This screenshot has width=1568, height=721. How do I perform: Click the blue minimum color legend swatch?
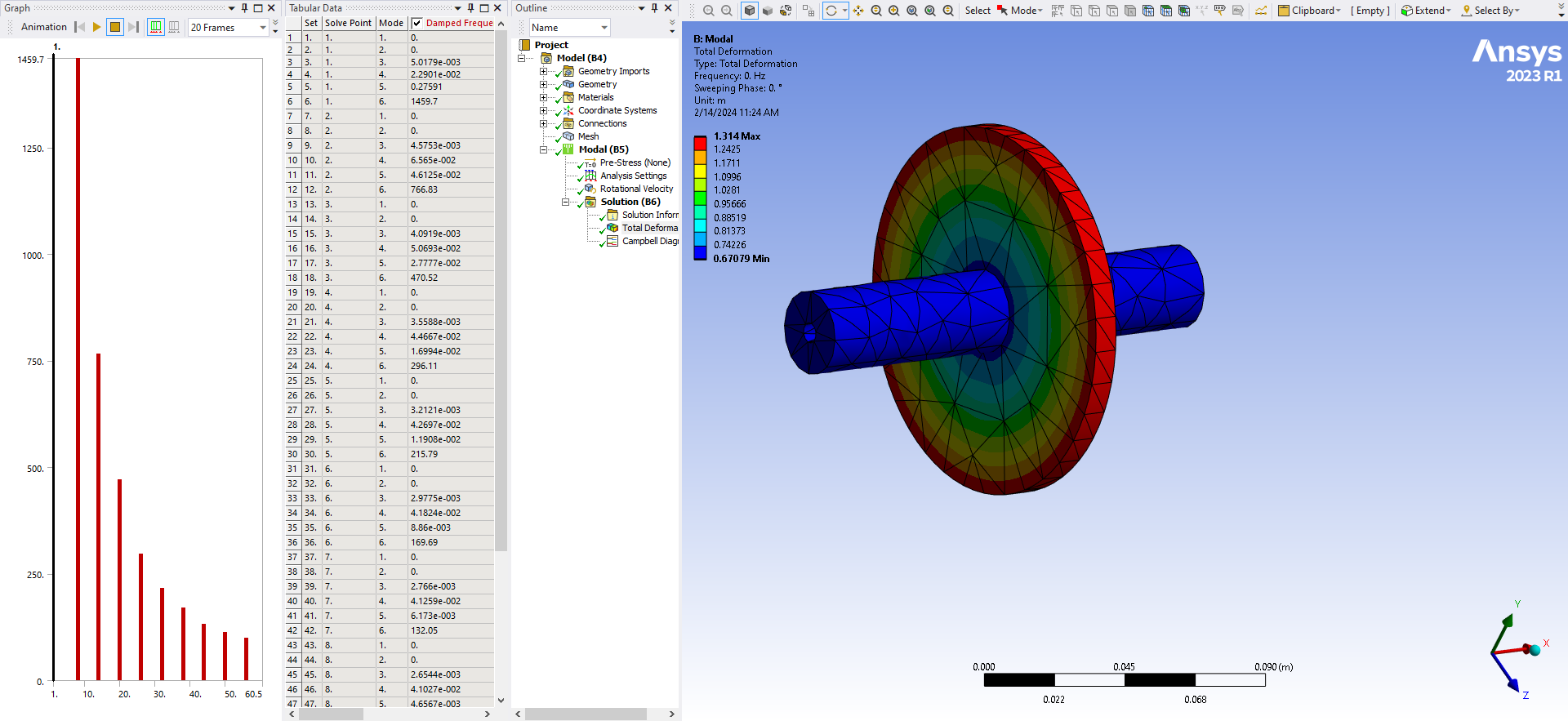coord(700,252)
